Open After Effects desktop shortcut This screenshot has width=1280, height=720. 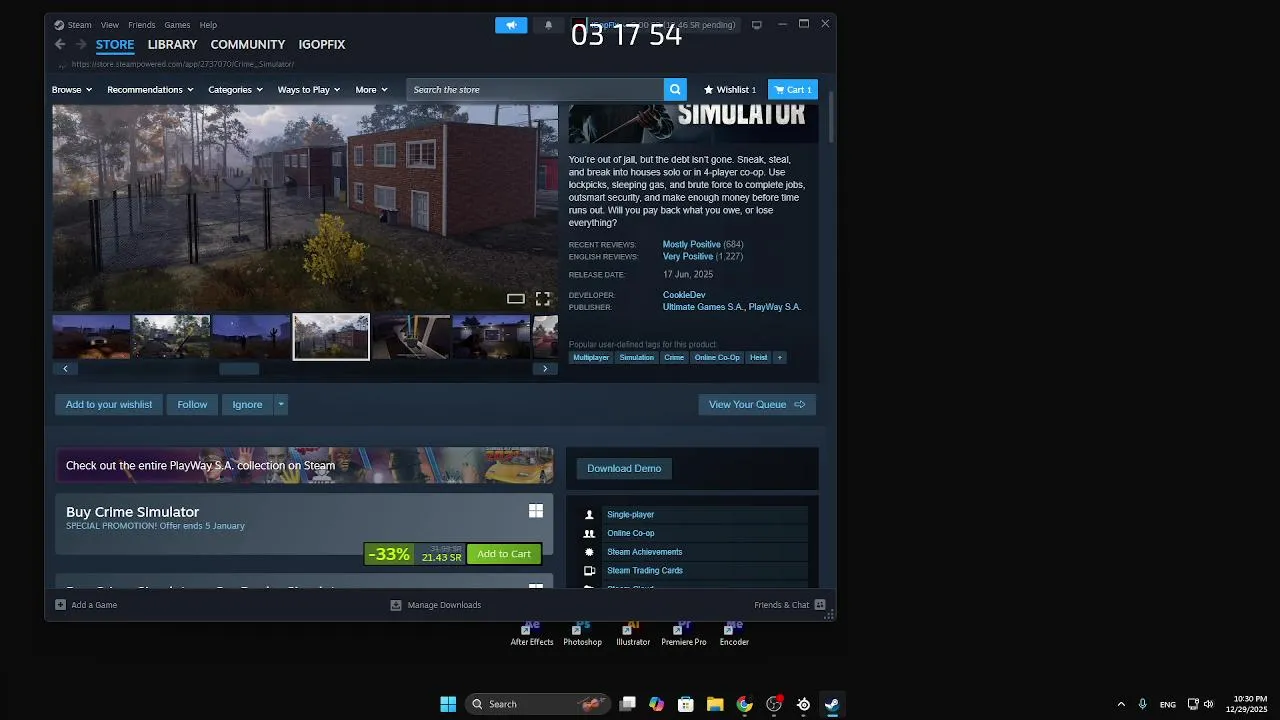pos(532,634)
